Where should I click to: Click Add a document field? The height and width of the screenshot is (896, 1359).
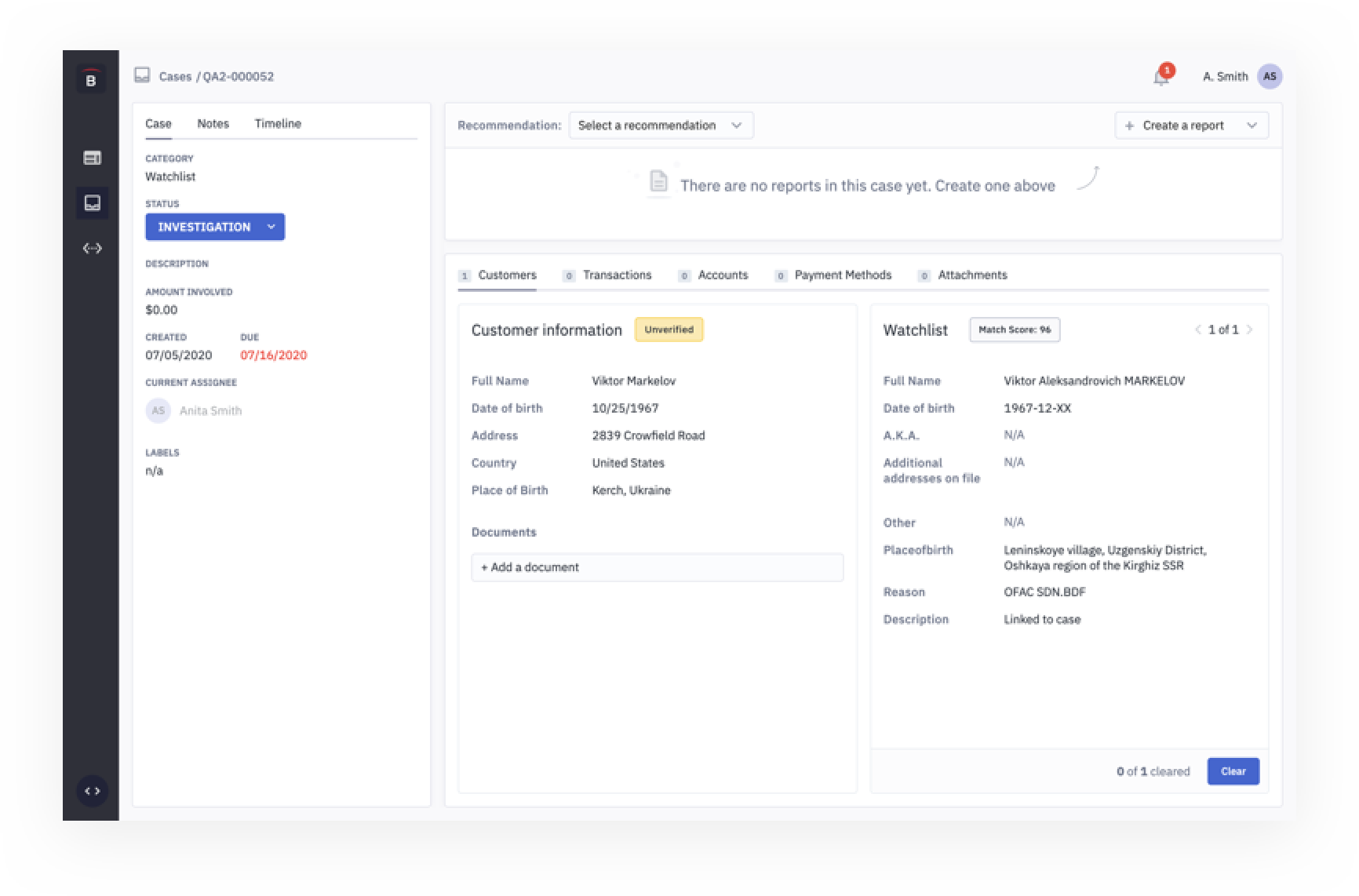click(x=658, y=567)
